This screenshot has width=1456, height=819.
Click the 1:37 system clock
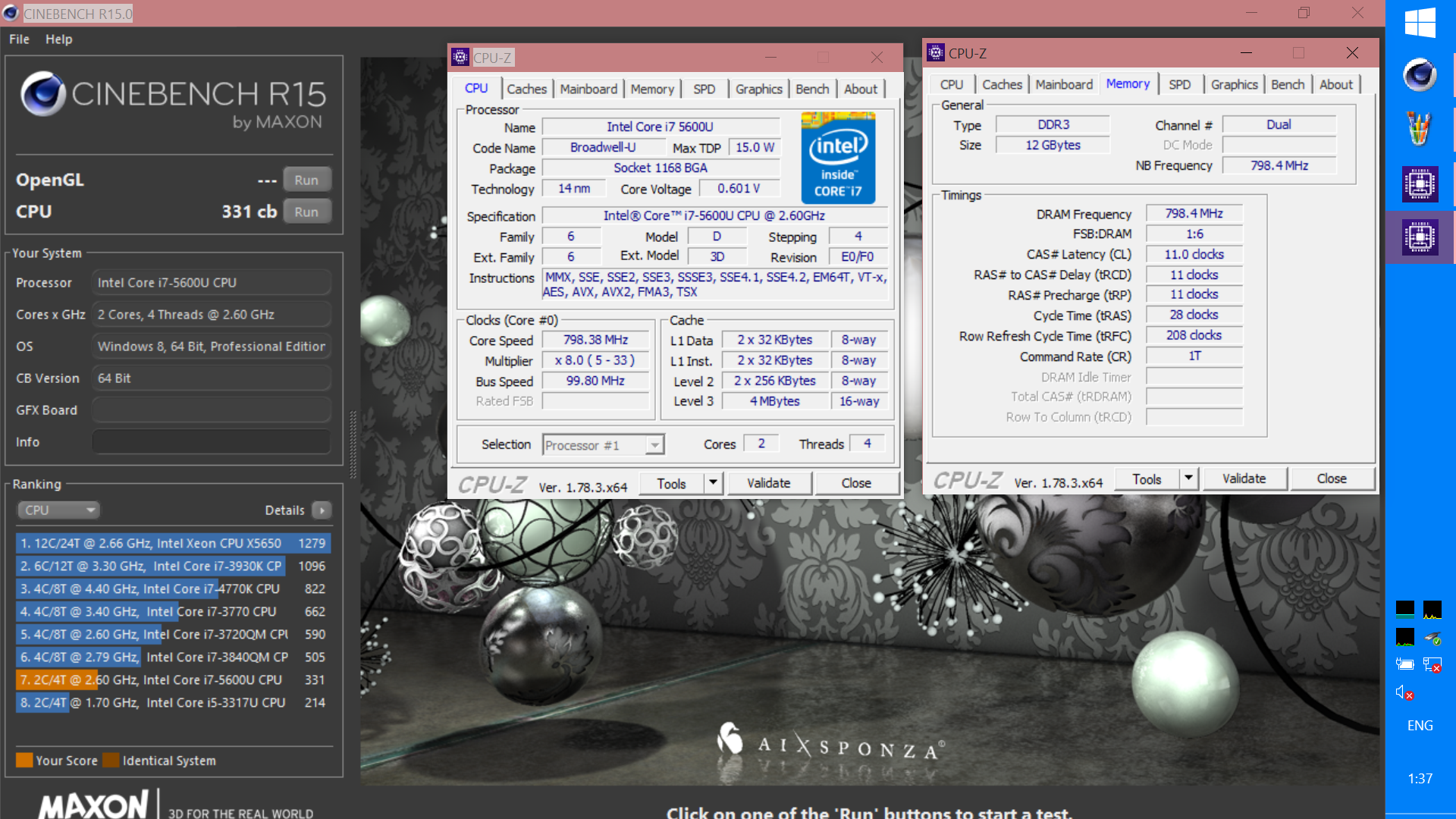[1420, 779]
